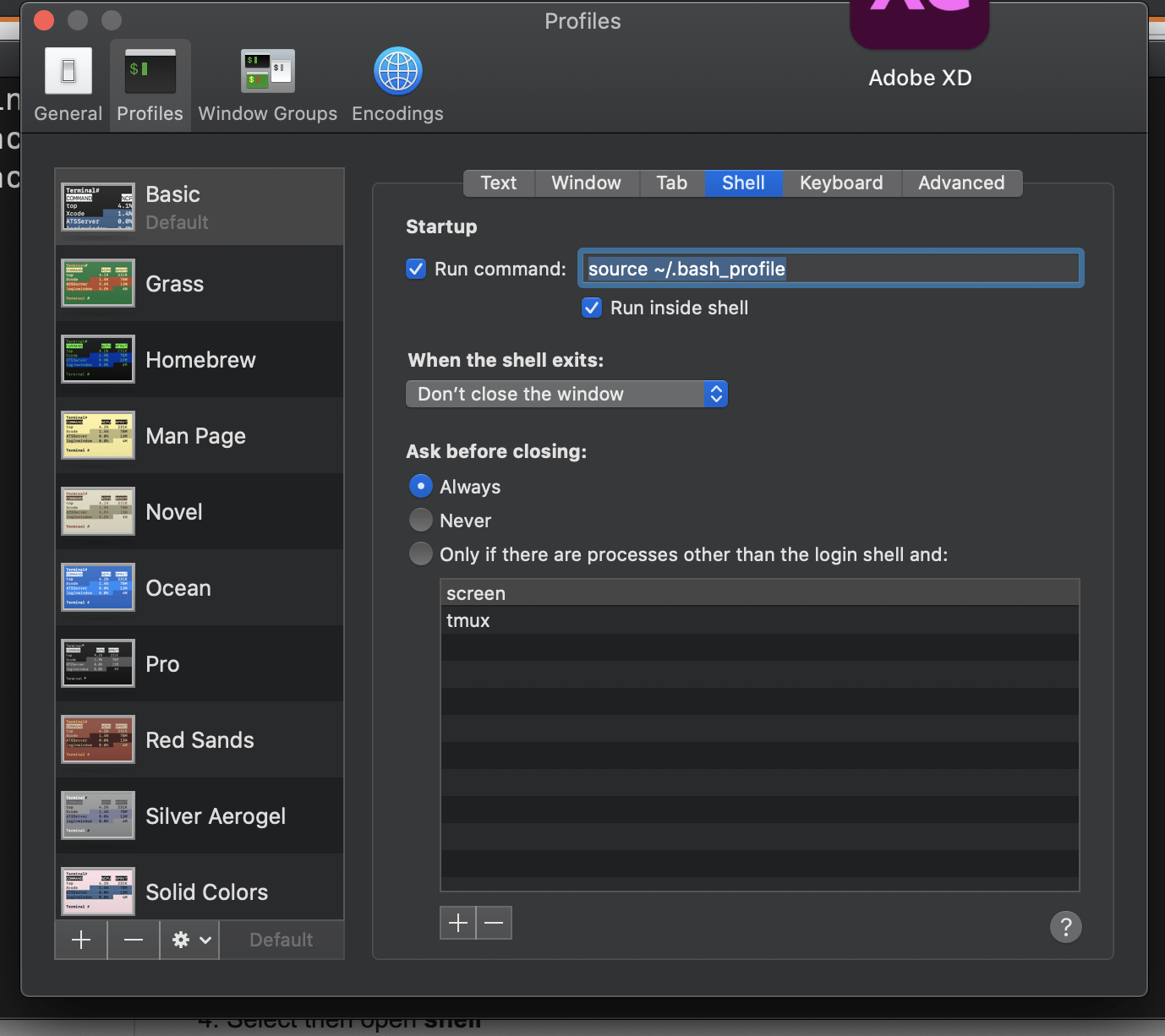Screen dimensions: 1165x1036
Task: Open the Window Groups pane icon
Action: 267,71
